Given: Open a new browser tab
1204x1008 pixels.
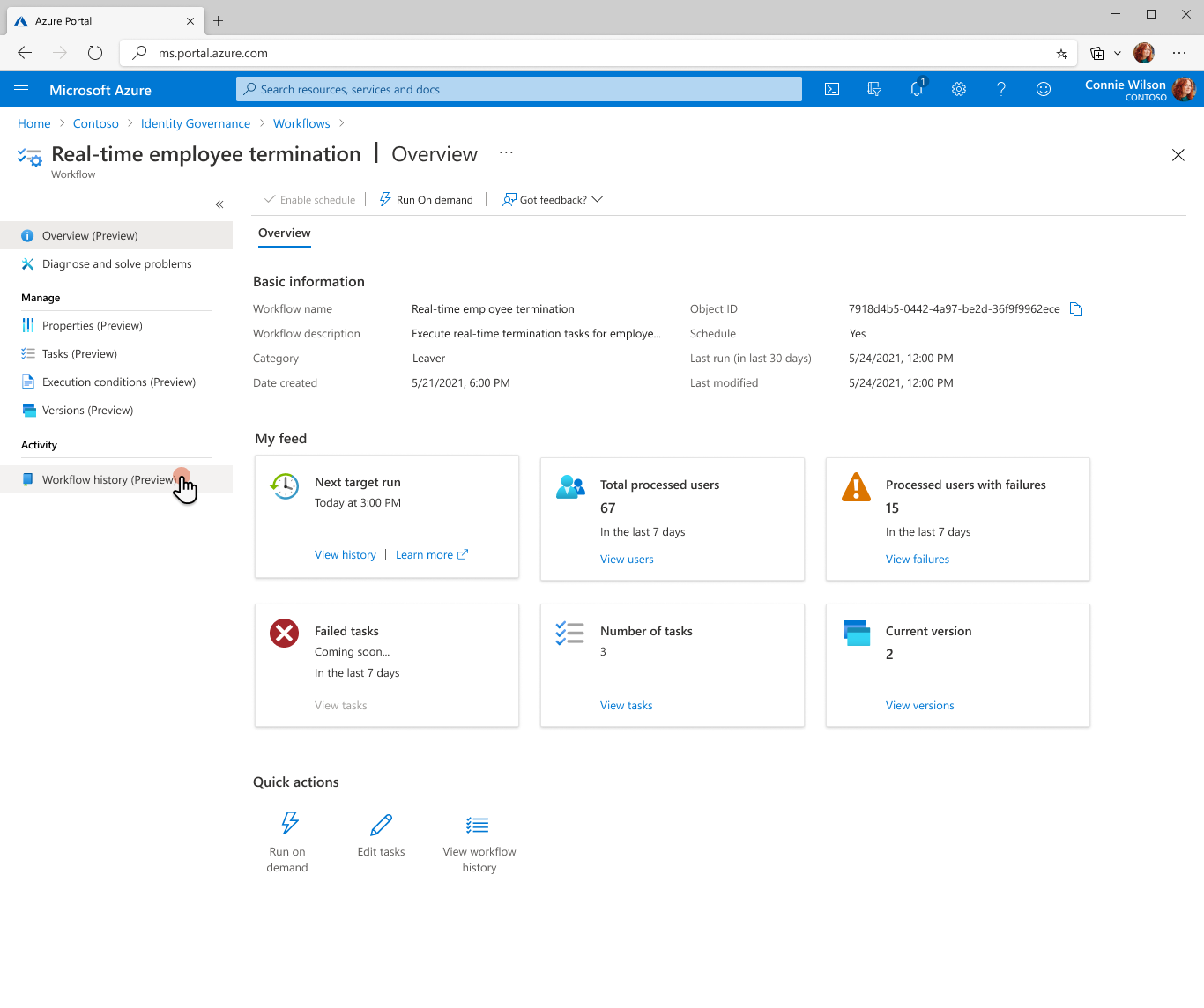Looking at the screenshot, I should click(x=219, y=20).
